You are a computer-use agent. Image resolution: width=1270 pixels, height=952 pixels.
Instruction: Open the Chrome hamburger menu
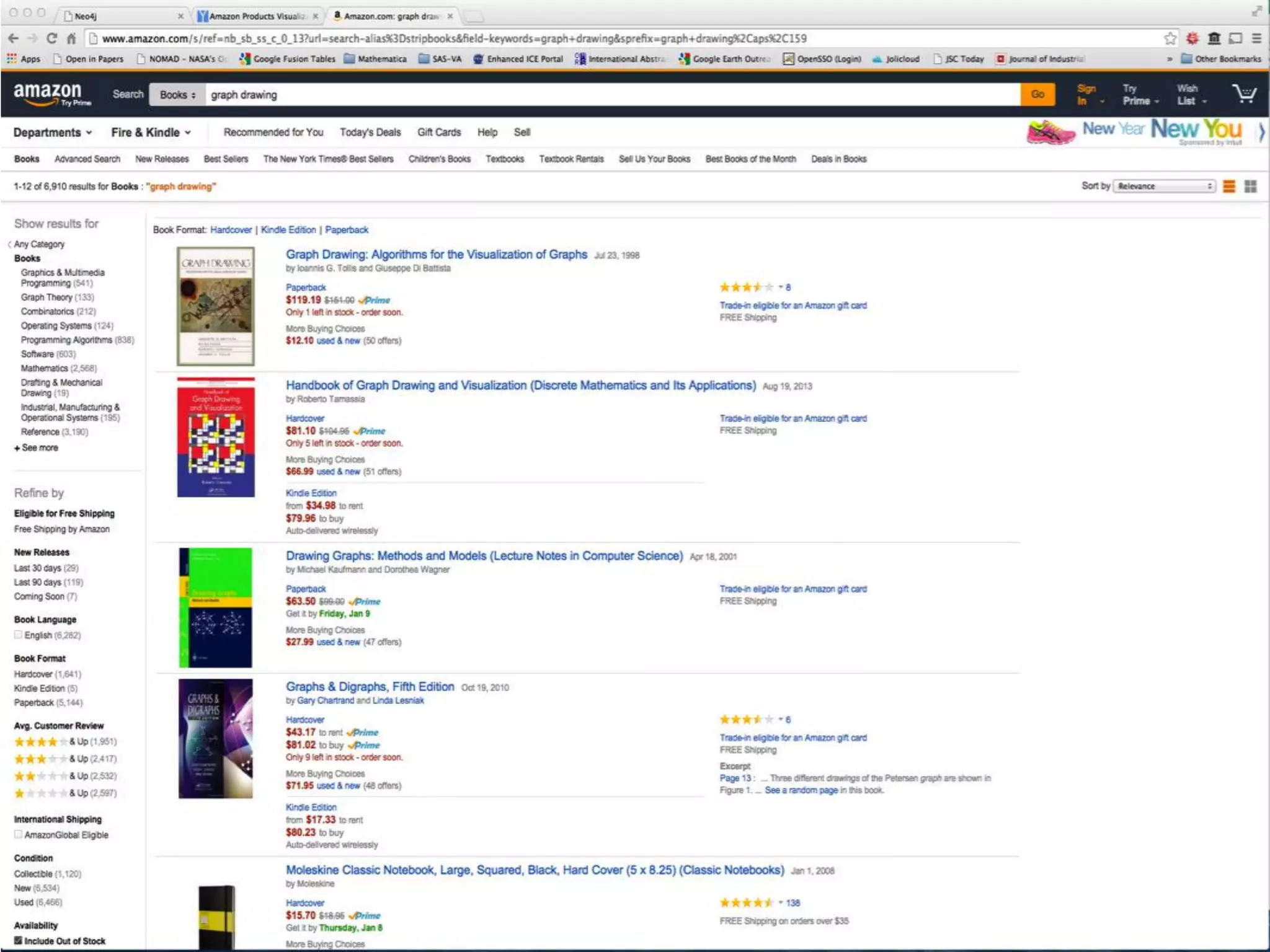(x=1256, y=38)
